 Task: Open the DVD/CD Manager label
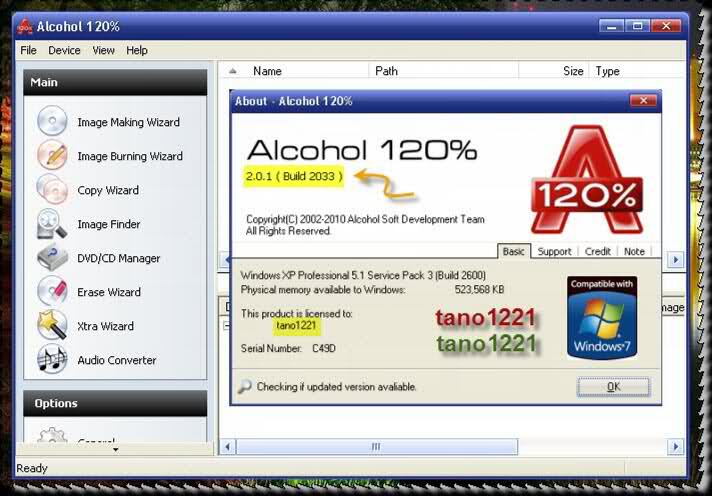(119, 258)
